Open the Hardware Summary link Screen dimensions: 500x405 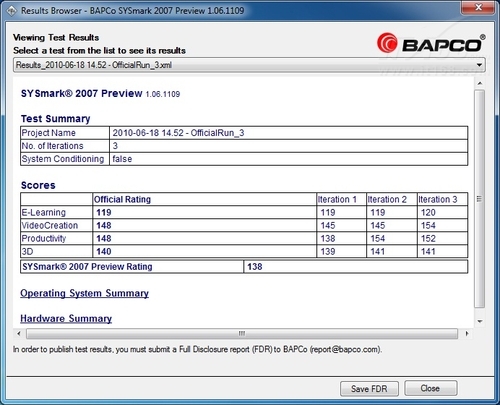point(66,319)
